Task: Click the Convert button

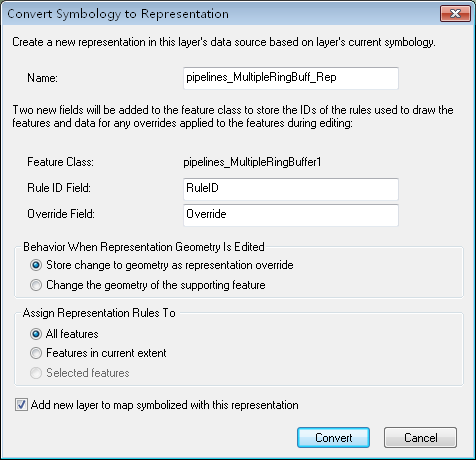Action: (333, 437)
